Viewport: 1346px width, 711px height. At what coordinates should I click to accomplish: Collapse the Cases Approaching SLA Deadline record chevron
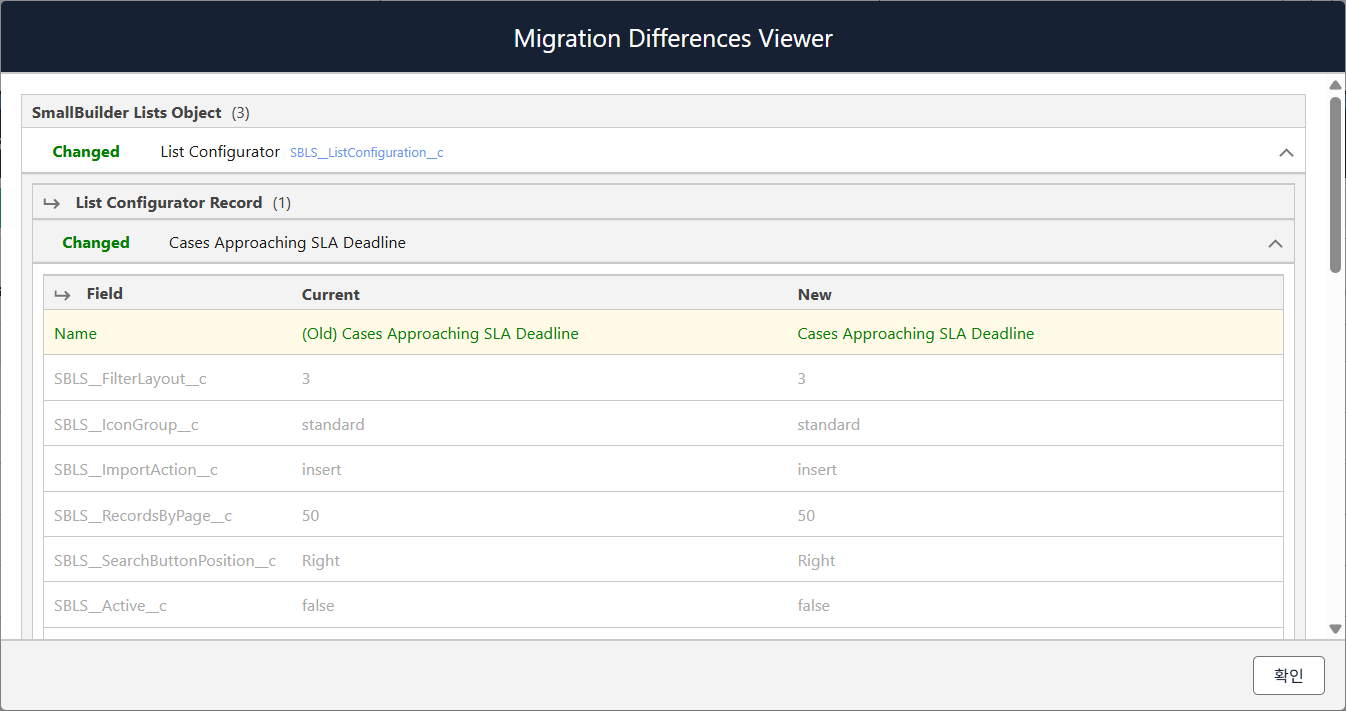tap(1275, 243)
